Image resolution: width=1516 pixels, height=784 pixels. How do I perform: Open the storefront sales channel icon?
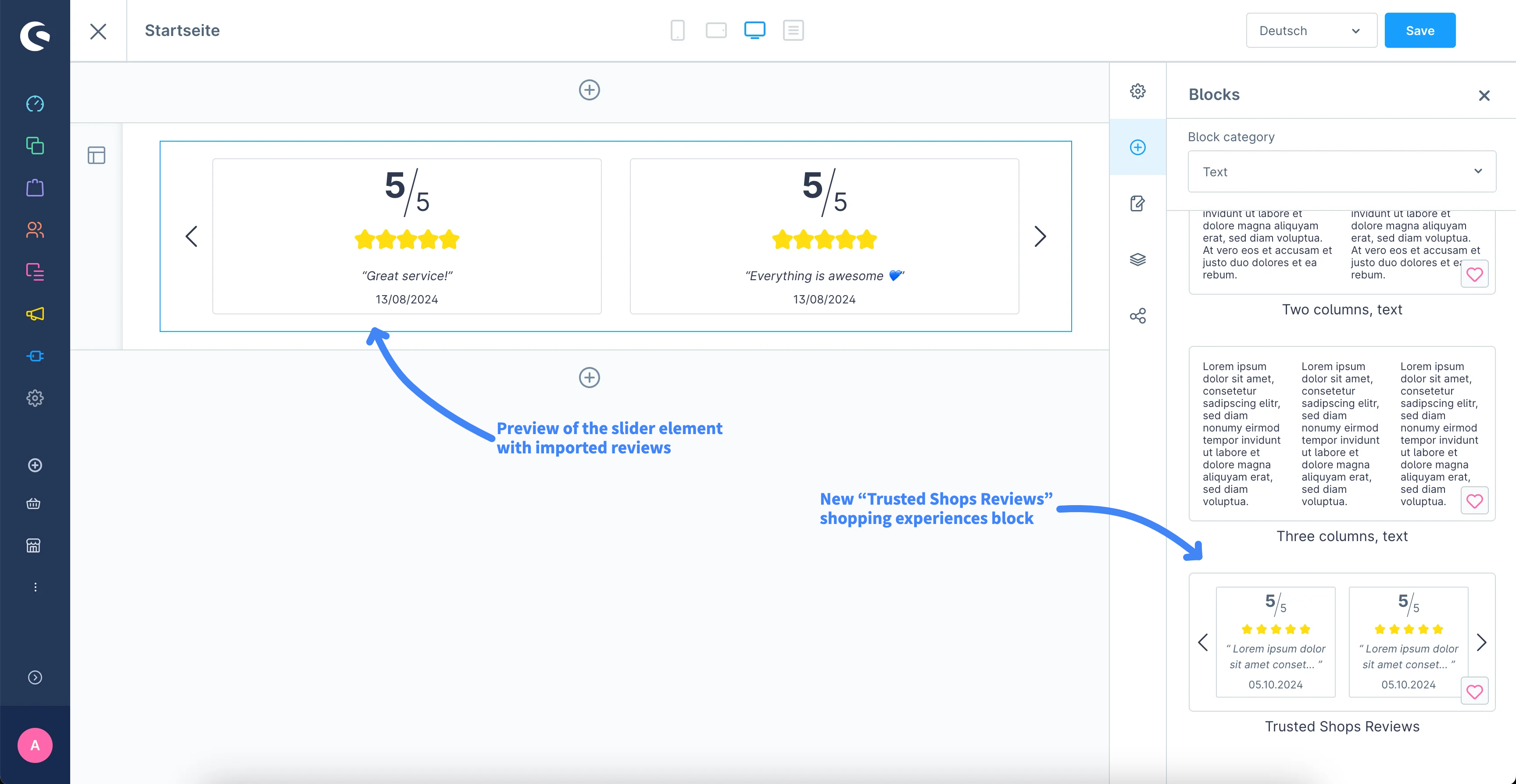[x=33, y=546]
